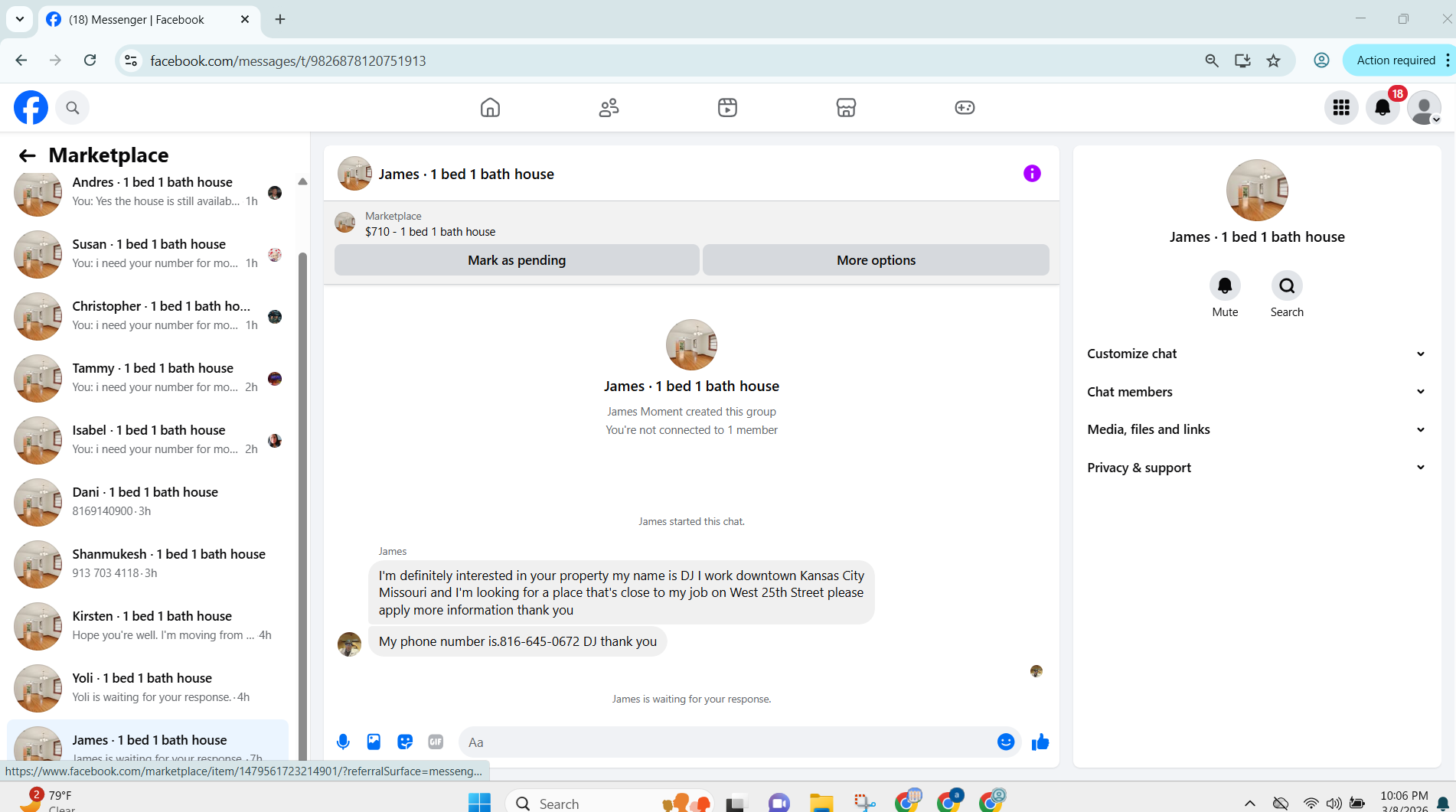Click the Action required button

tap(1396, 60)
